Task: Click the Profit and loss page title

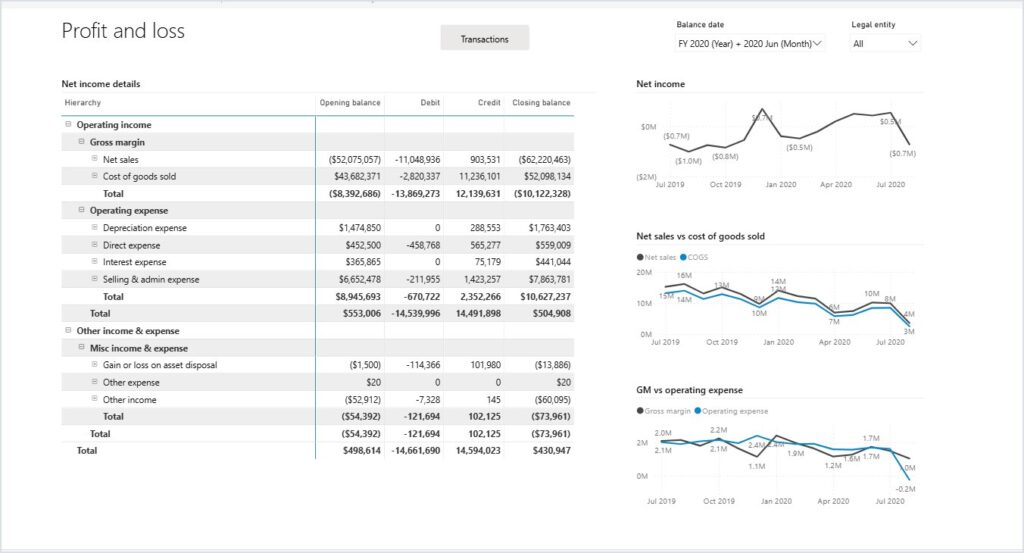Action: coord(123,31)
